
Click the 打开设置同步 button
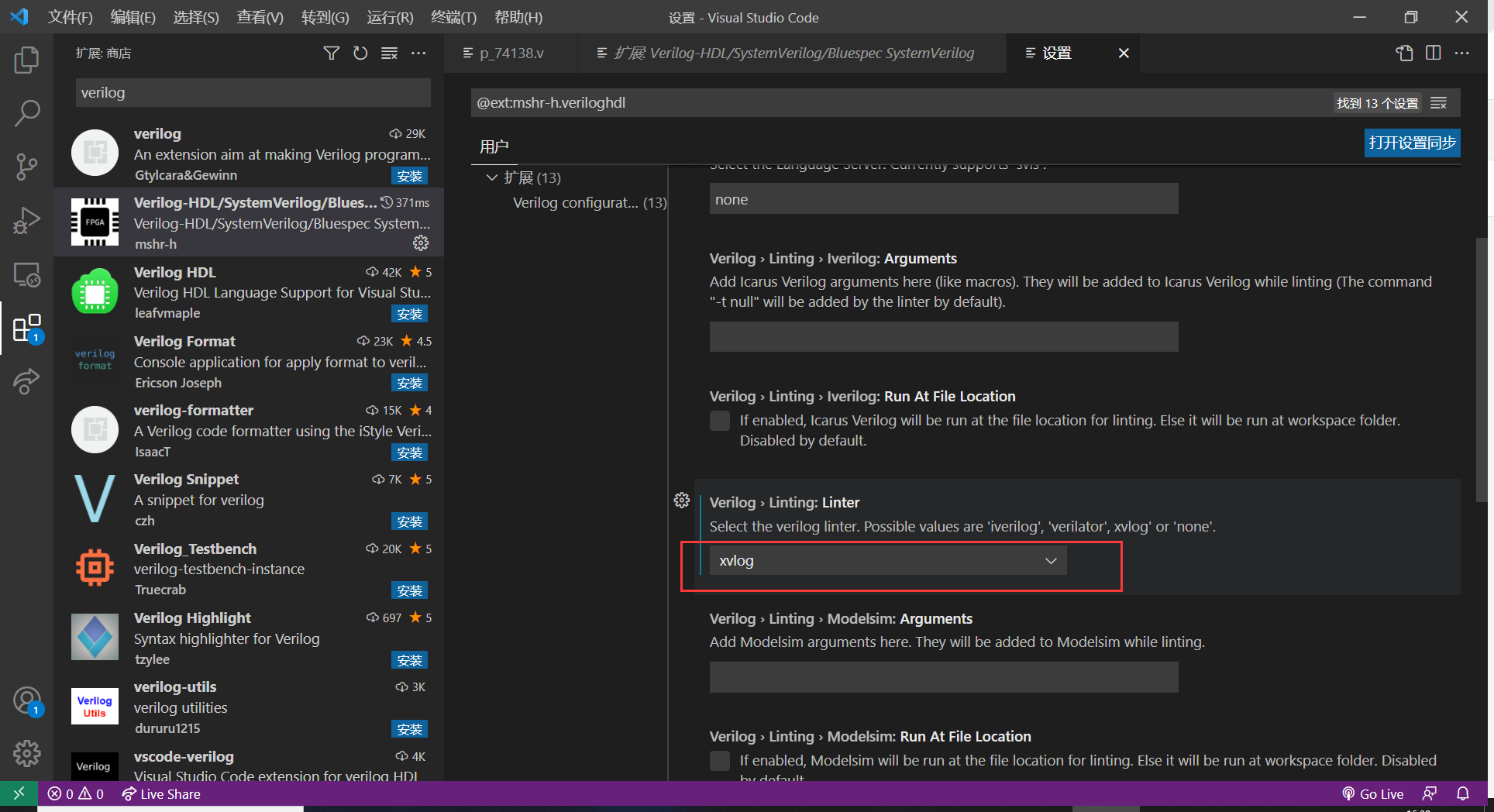click(1412, 143)
